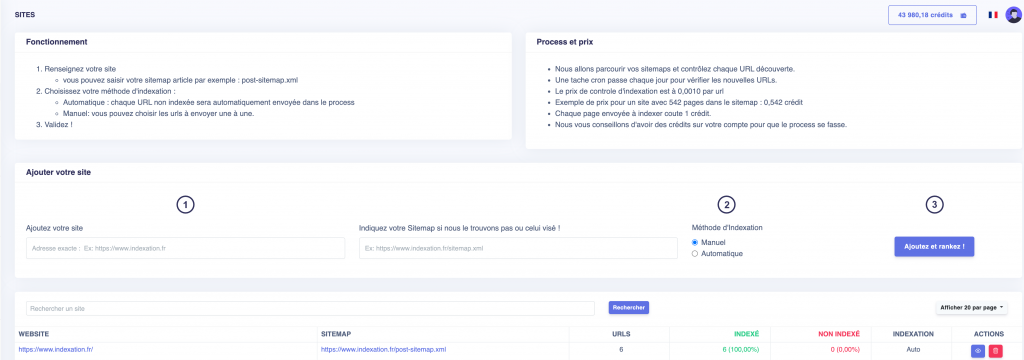Open the https://www.indexation.fr/ website link

[x=56, y=350]
